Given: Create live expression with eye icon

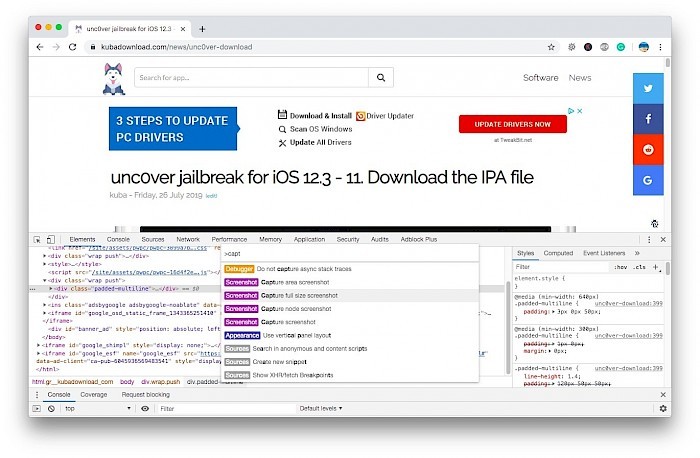Looking at the screenshot, I should pos(145,408).
